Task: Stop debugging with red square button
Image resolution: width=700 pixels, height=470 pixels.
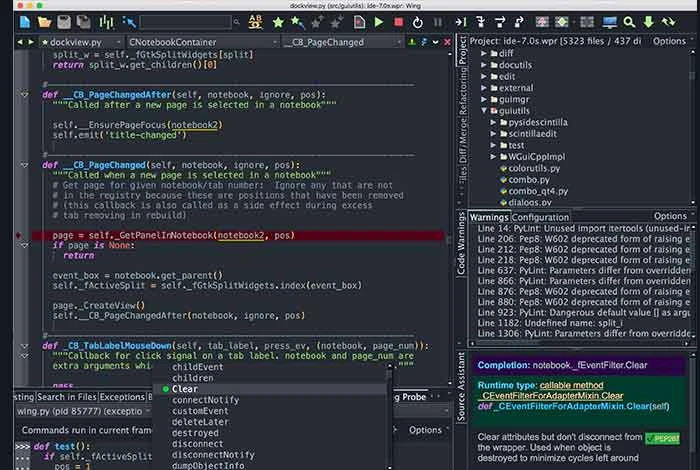Action: coord(398,22)
